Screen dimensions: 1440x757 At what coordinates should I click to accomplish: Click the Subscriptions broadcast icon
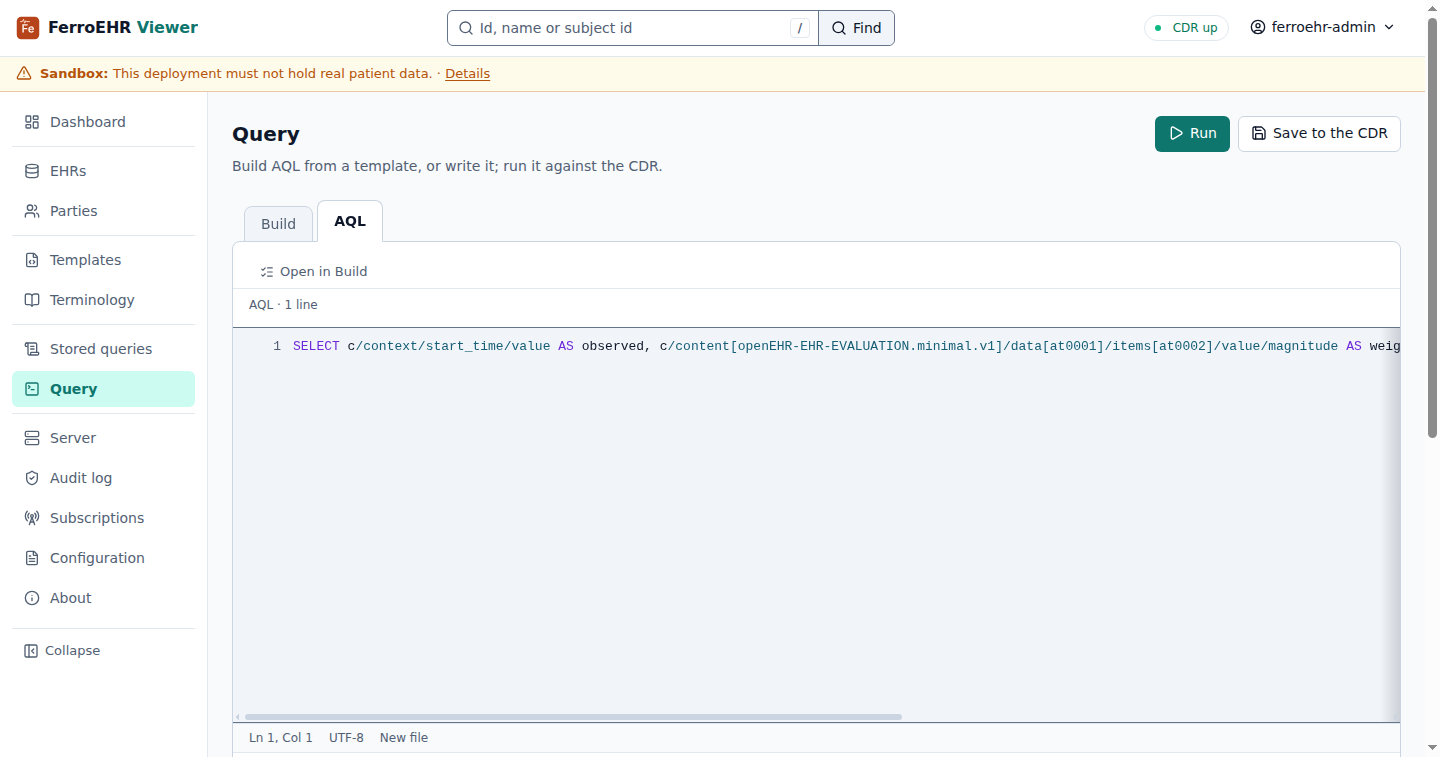[32, 518]
